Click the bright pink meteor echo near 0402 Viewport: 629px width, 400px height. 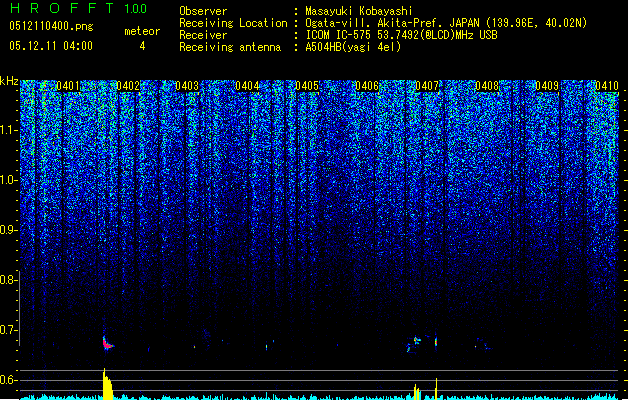click(107, 343)
